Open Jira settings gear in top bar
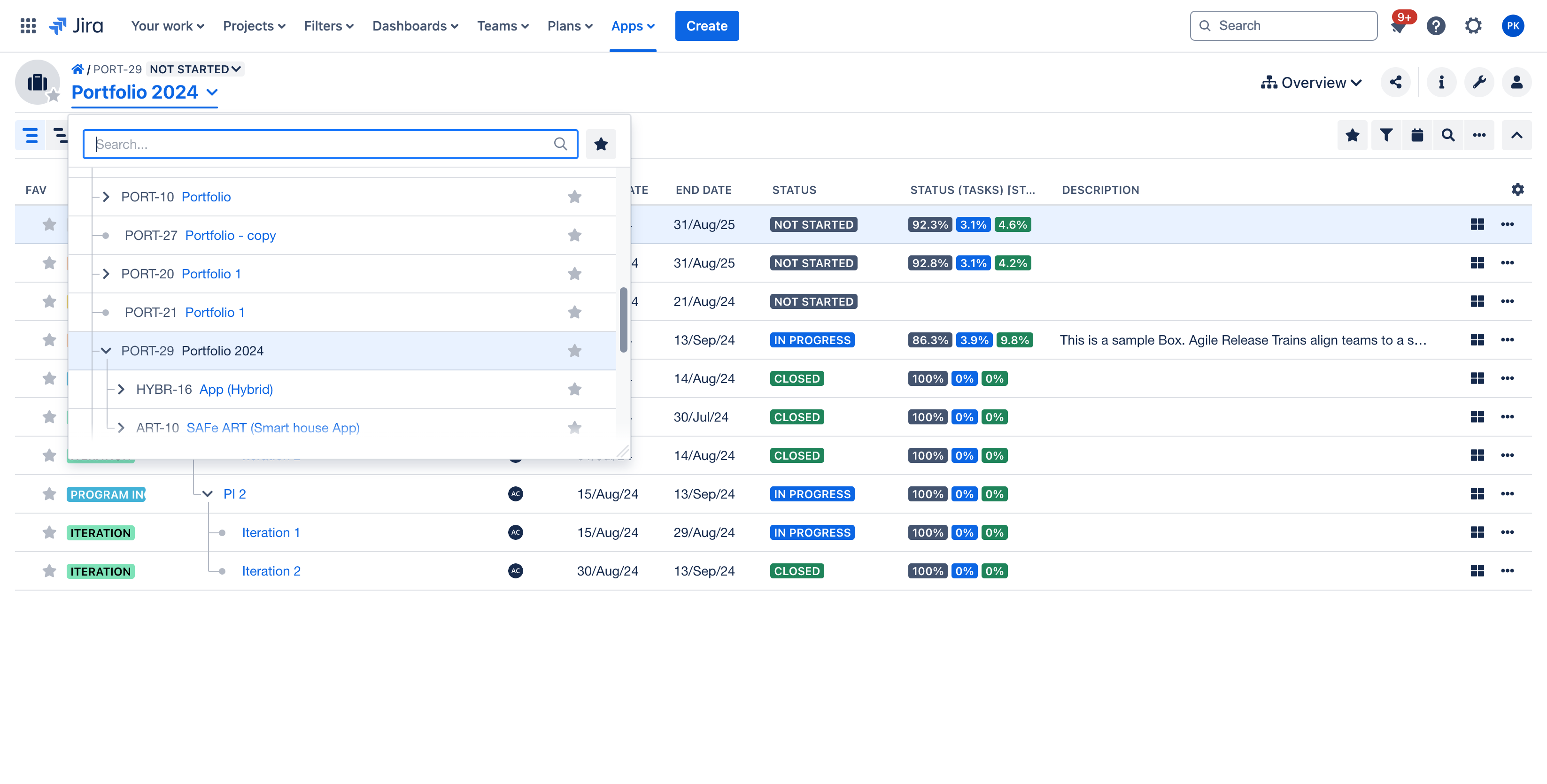1547x784 pixels. pyautogui.click(x=1473, y=26)
